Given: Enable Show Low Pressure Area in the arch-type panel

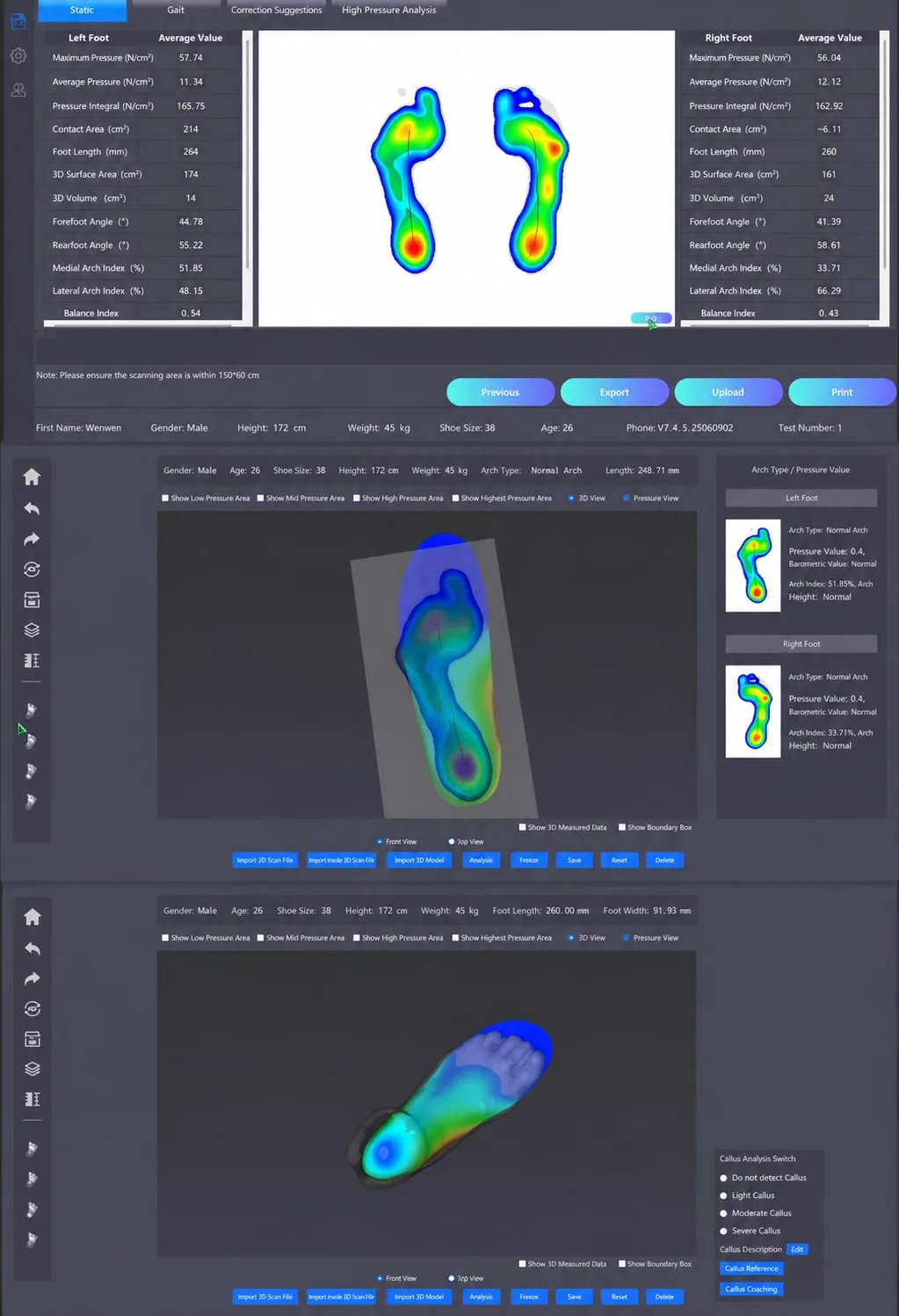Looking at the screenshot, I should [x=165, y=498].
